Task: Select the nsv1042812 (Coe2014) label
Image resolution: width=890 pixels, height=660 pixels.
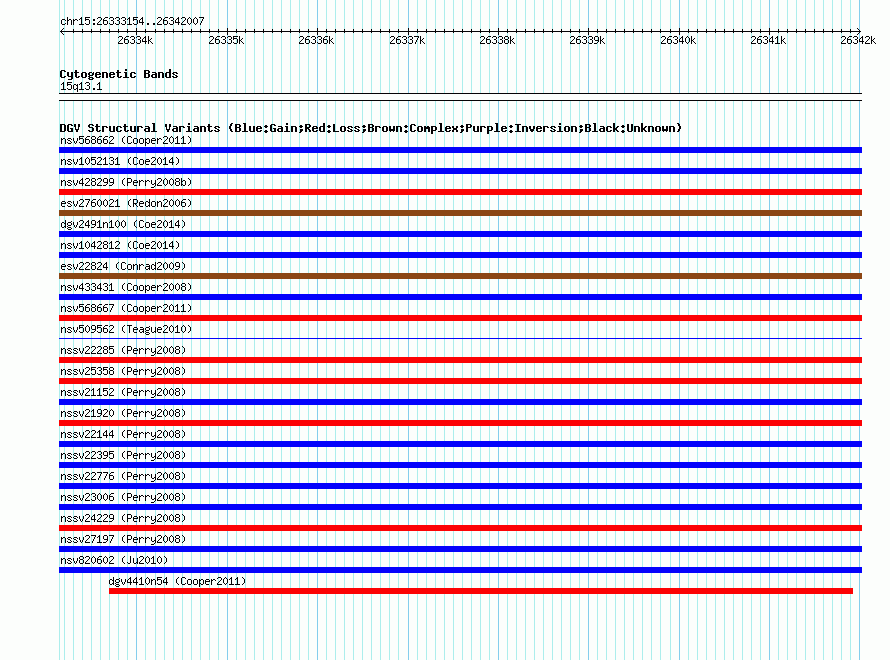Action: pos(120,245)
